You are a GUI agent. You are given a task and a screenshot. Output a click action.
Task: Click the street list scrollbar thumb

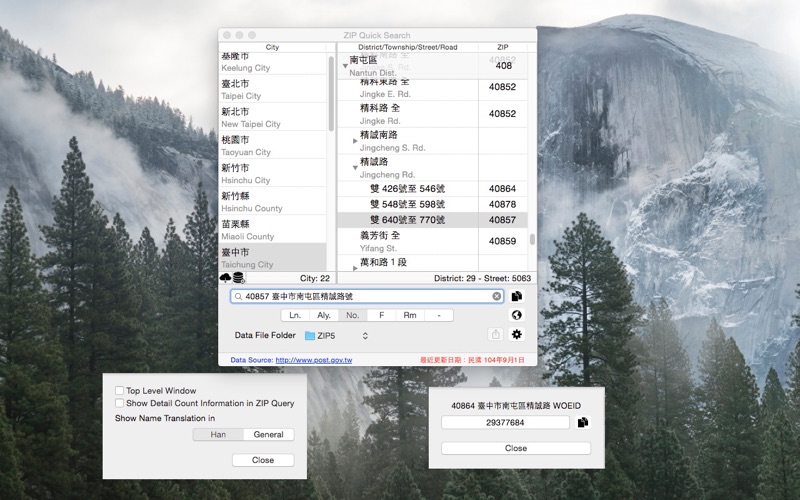coord(532,239)
